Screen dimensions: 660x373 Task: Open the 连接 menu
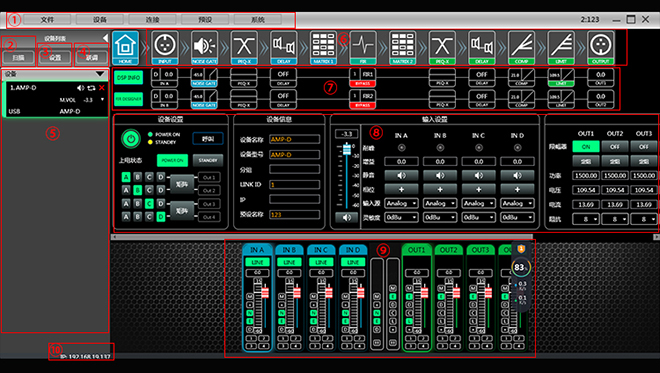[152, 19]
